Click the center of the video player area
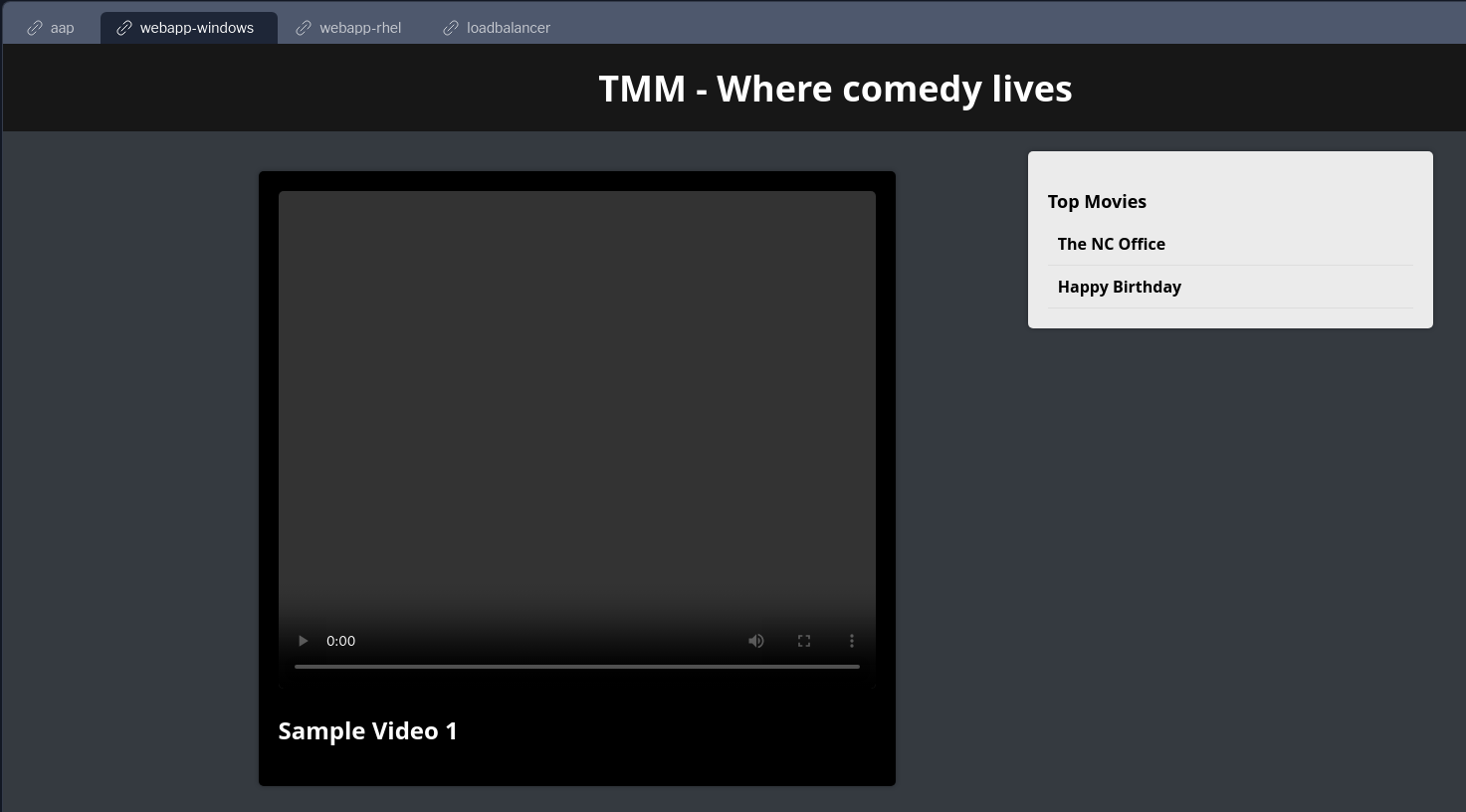The width and height of the screenshot is (1466, 812). click(577, 439)
